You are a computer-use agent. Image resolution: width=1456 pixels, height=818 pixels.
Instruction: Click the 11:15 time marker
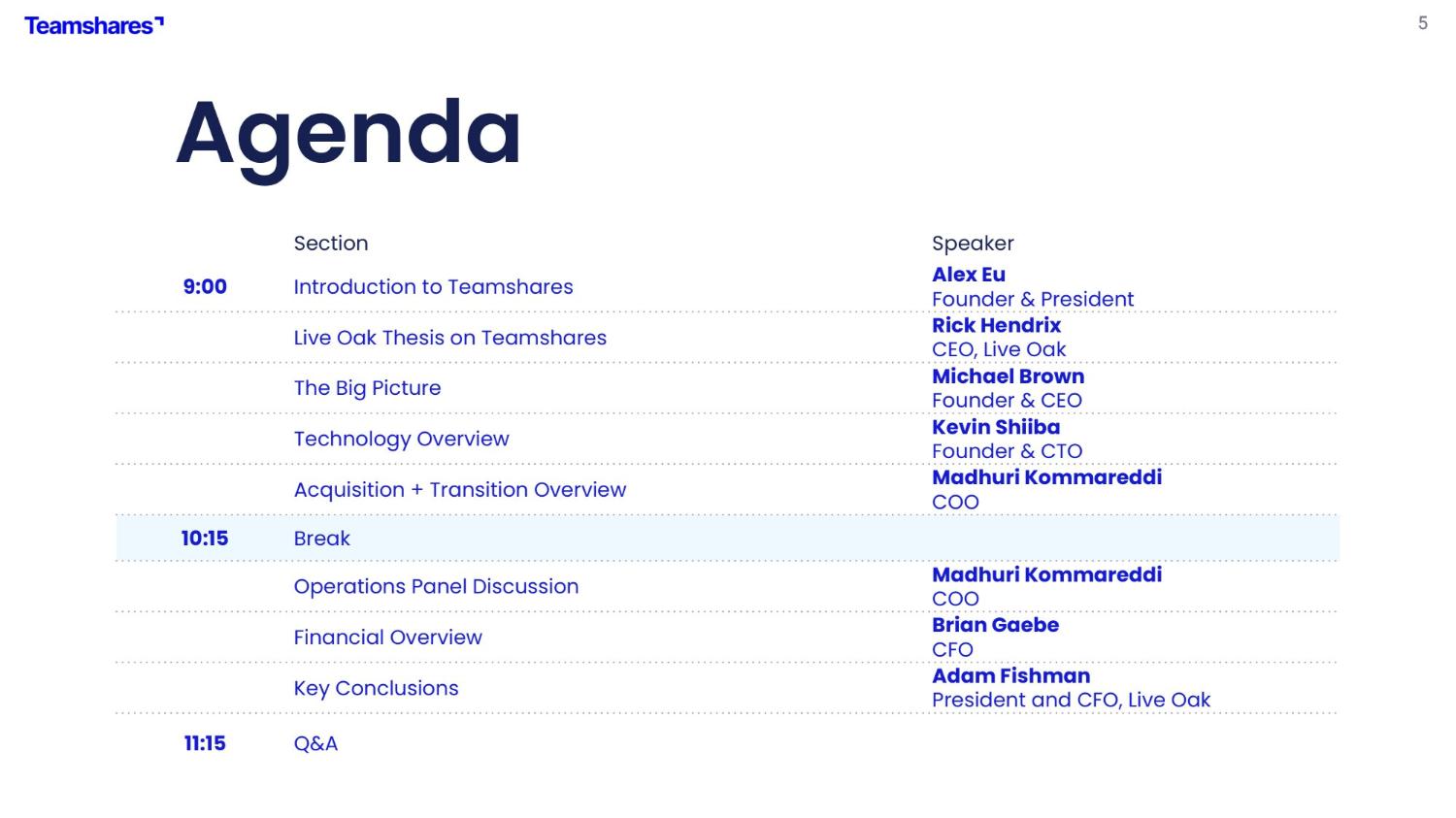205,744
